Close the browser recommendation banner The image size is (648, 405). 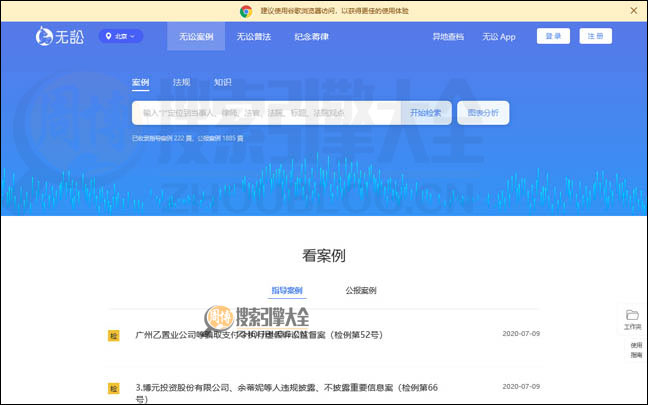tap(633, 11)
